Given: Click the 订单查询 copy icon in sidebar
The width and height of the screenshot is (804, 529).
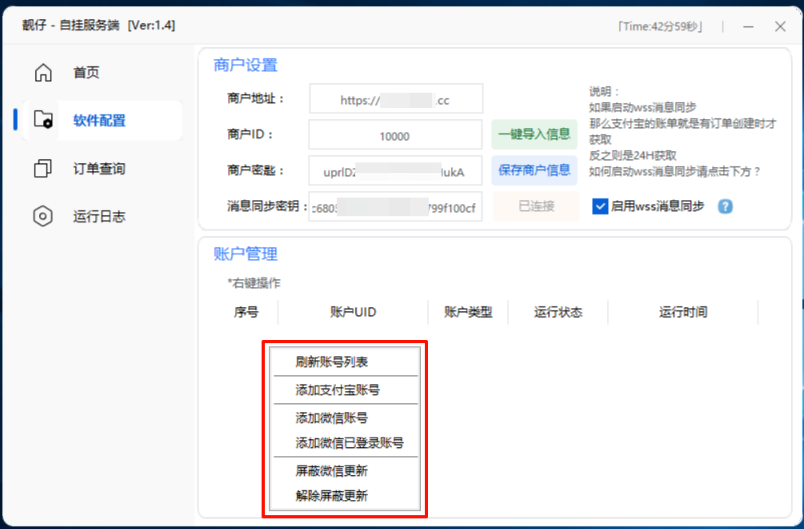Looking at the screenshot, I should click(x=43, y=169).
